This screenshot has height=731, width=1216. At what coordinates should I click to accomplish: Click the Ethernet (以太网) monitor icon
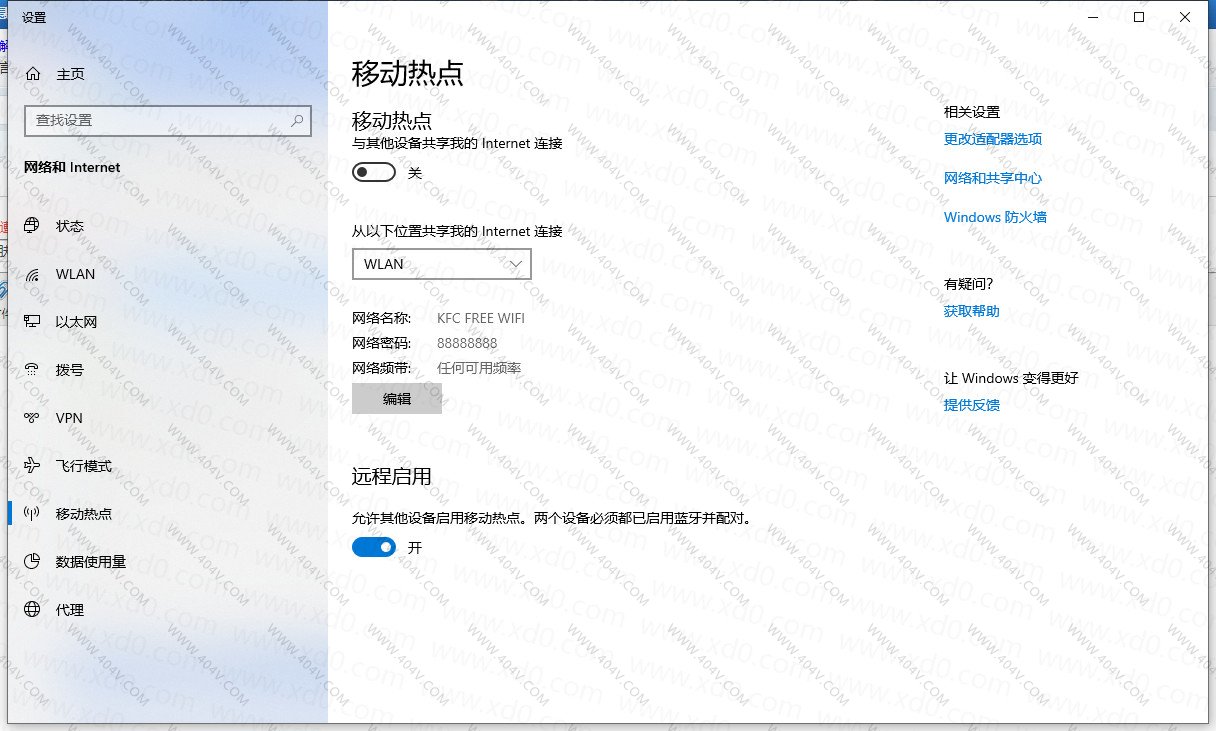pyautogui.click(x=33, y=322)
